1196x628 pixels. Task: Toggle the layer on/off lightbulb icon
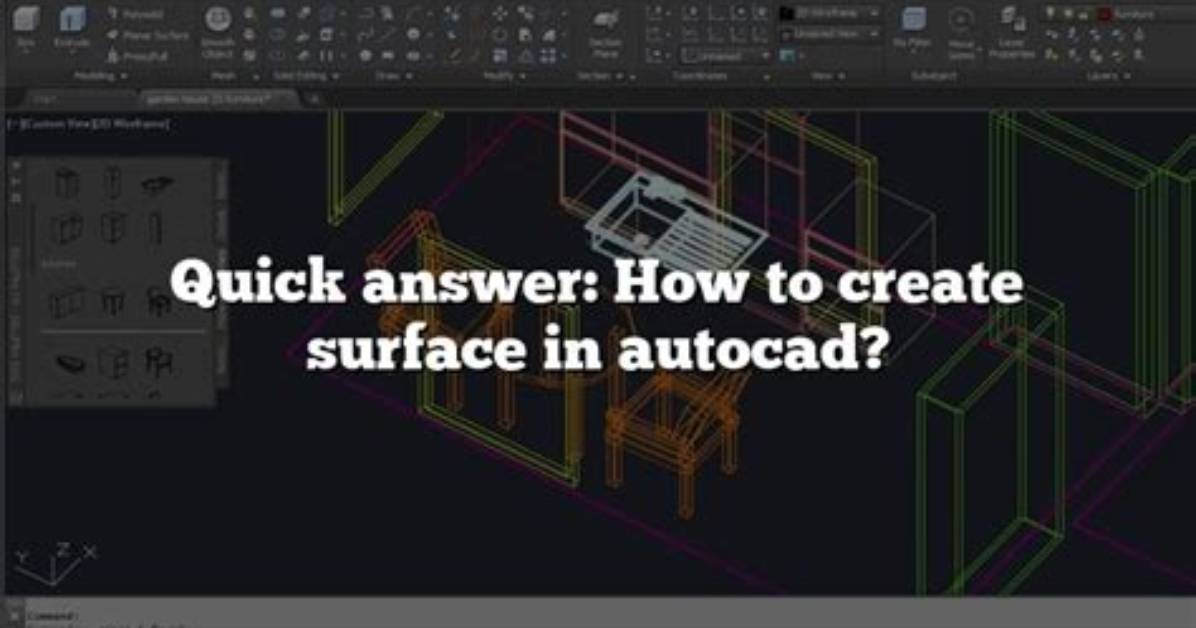(1050, 14)
